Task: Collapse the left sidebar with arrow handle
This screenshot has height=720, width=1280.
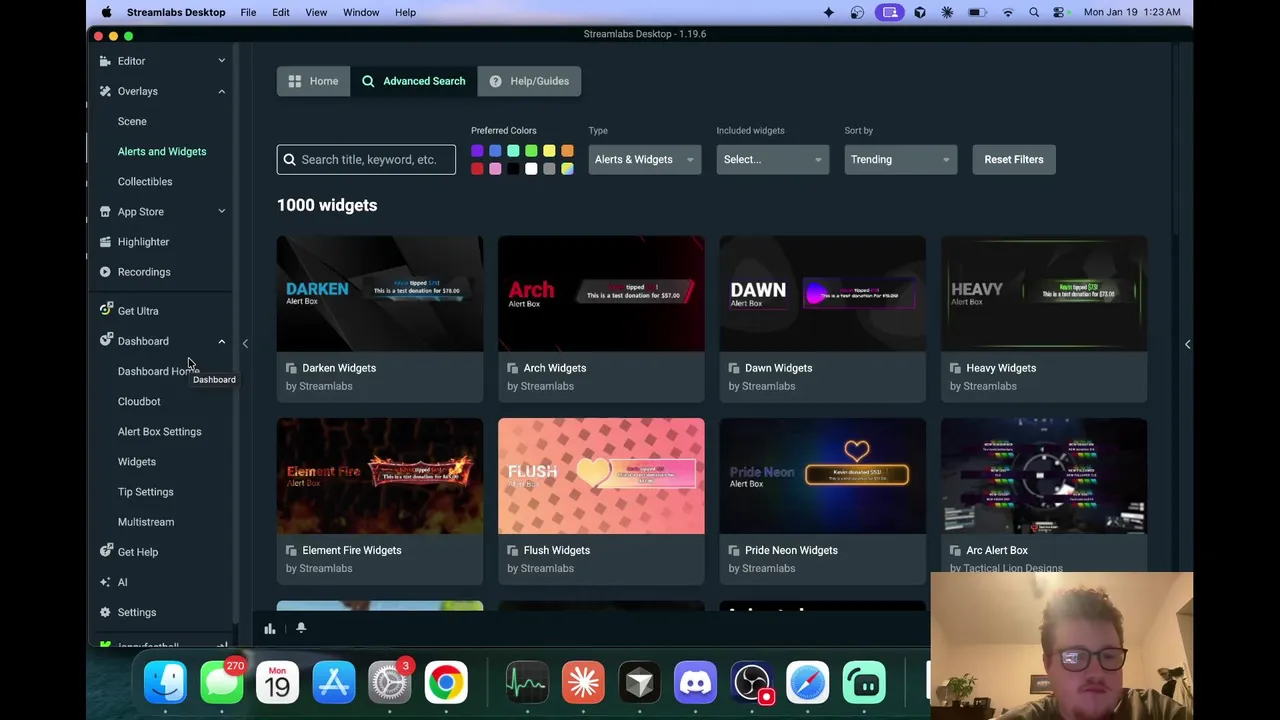Action: [245, 344]
